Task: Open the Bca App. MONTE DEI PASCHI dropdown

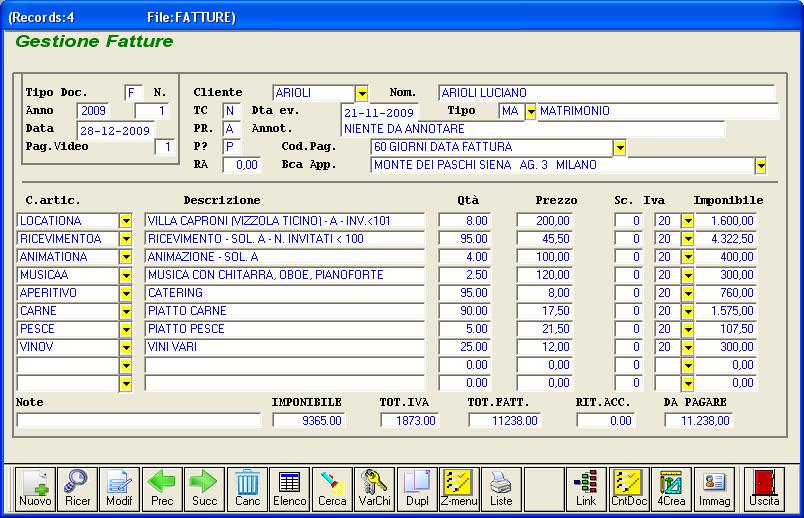Action: pos(760,166)
